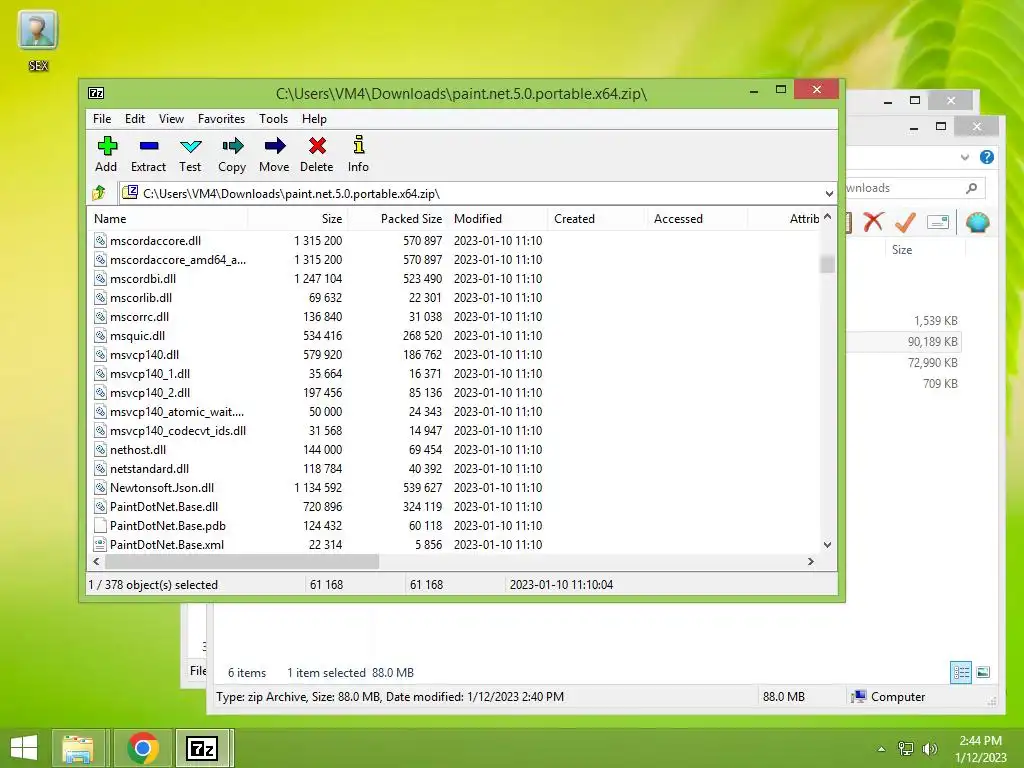Open the File menu
This screenshot has width=1024, height=768.
click(102, 119)
